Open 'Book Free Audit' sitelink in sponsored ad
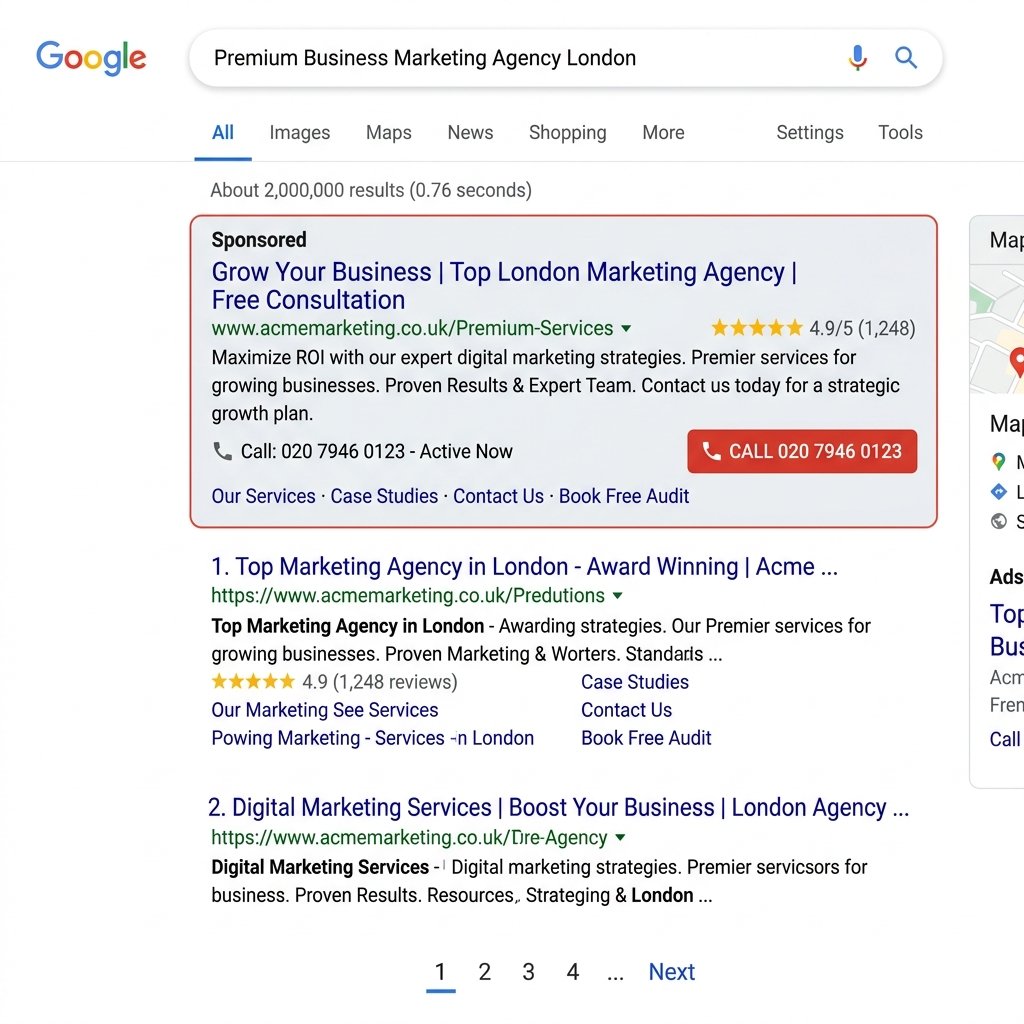The height and width of the screenshot is (1024, 1024). [x=624, y=496]
